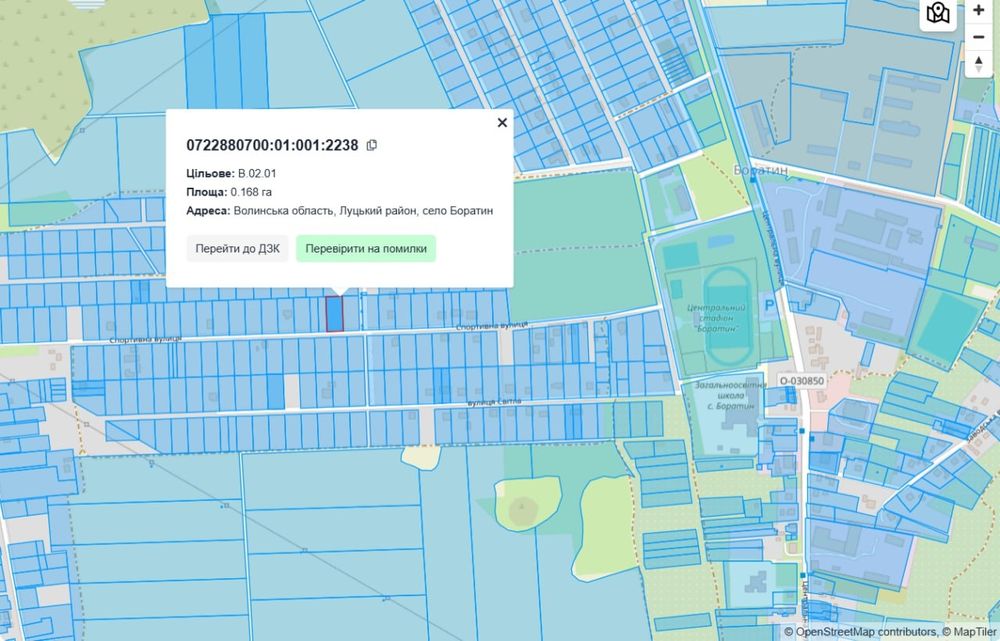
Task: Click the 'Перевірити на помилки' button
Action: 366,249
